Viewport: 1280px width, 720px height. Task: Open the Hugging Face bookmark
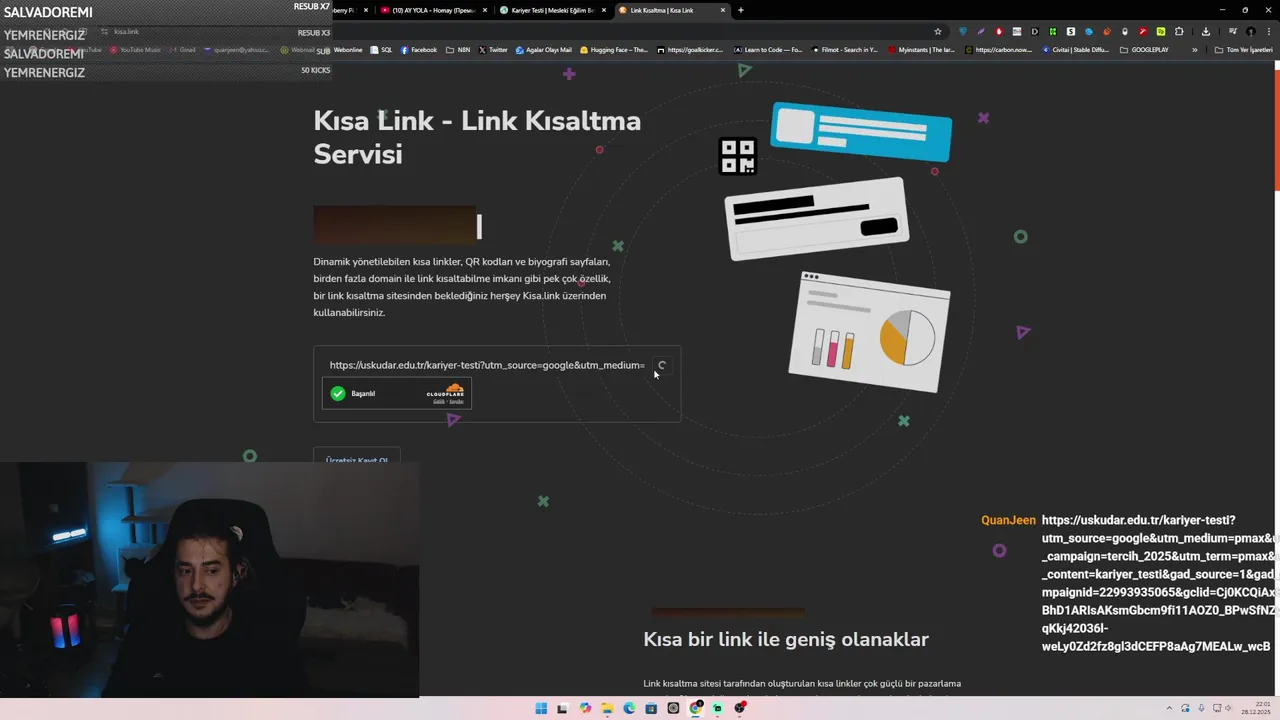pyautogui.click(x=614, y=50)
